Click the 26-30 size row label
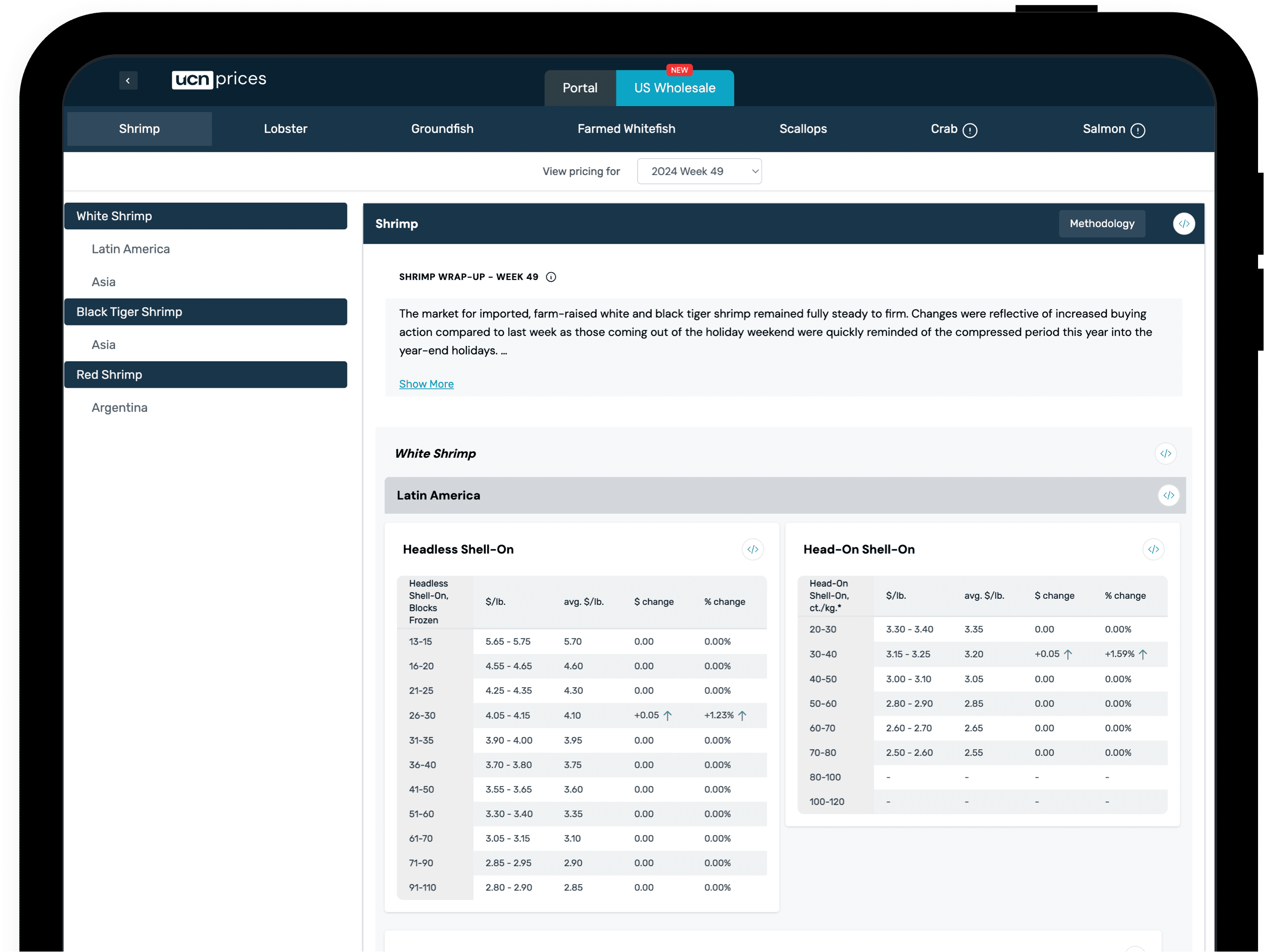Viewport: 1264px width, 952px height. click(x=422, y=715)
